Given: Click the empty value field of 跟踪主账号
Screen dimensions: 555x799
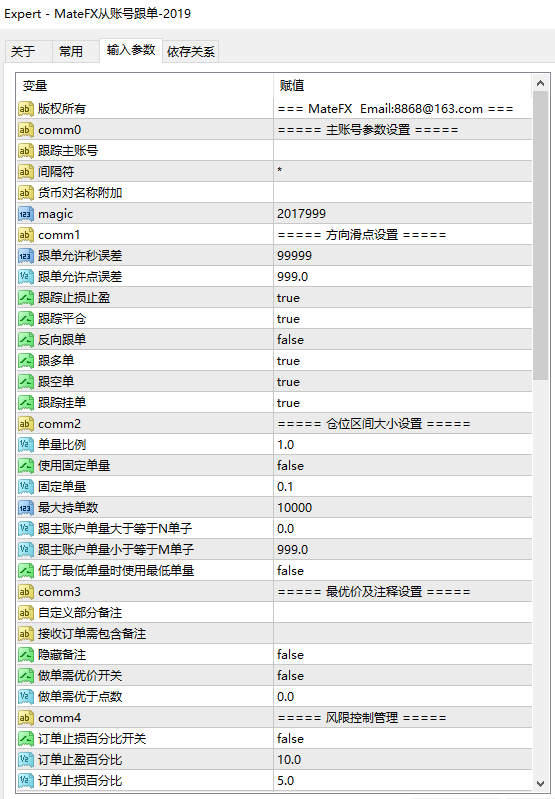Looking at the screenshot, I should pos(403,151).
